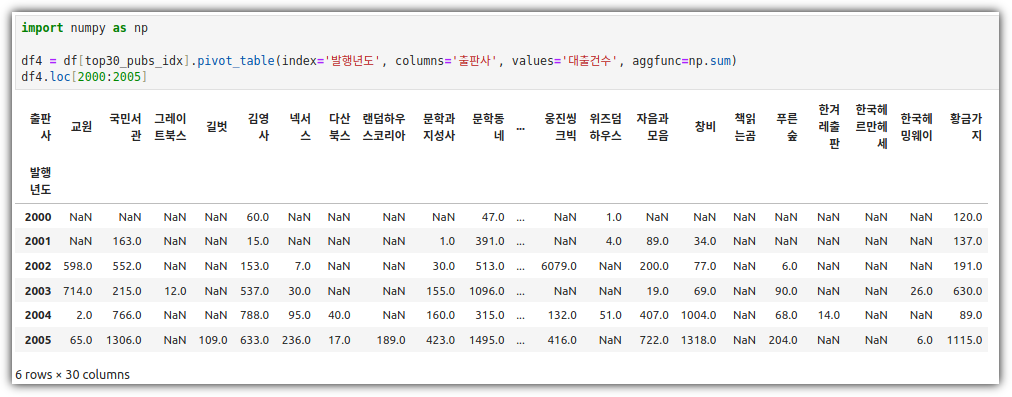
Task: Click the 1004.0 cell in row 2004
Action: (x=698, y=315)
